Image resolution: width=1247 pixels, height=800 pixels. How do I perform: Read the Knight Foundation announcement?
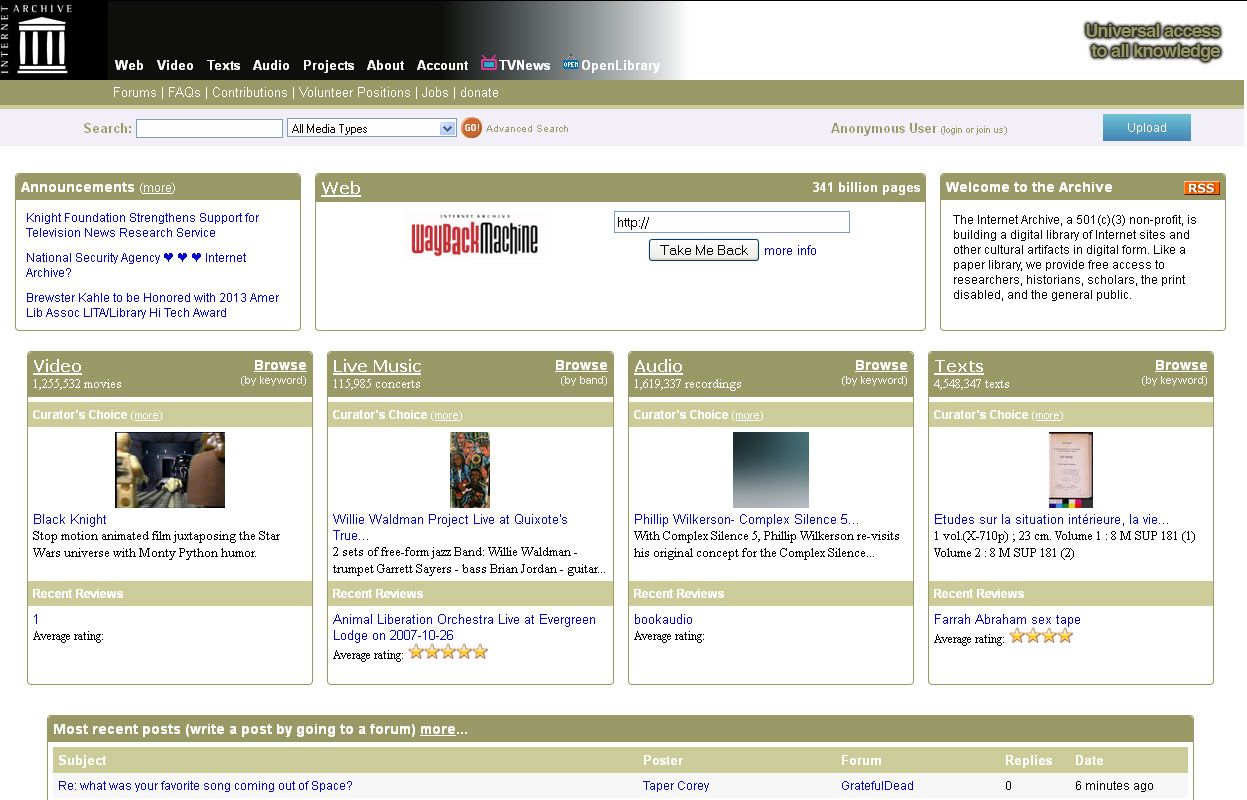click(x=142, y=225)
